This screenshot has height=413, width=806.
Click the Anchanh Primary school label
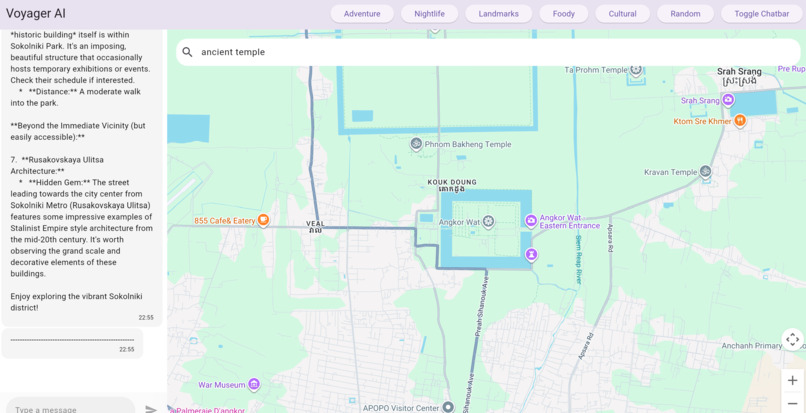click(x=763, y=346)
